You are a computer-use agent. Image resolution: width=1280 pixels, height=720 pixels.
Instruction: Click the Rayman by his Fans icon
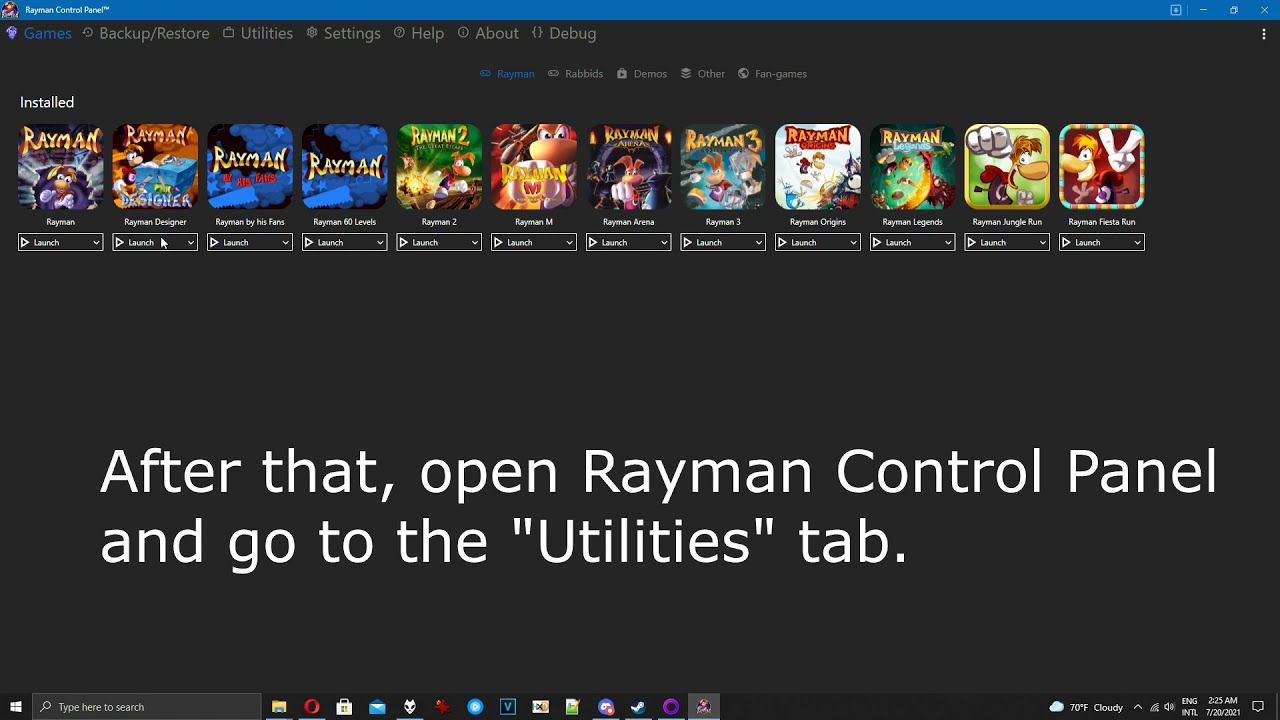tap(250, 167)
